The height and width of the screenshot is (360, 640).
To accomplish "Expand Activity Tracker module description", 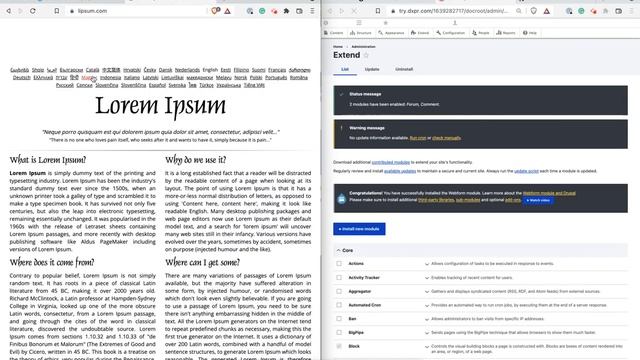I will click(427, 278).
